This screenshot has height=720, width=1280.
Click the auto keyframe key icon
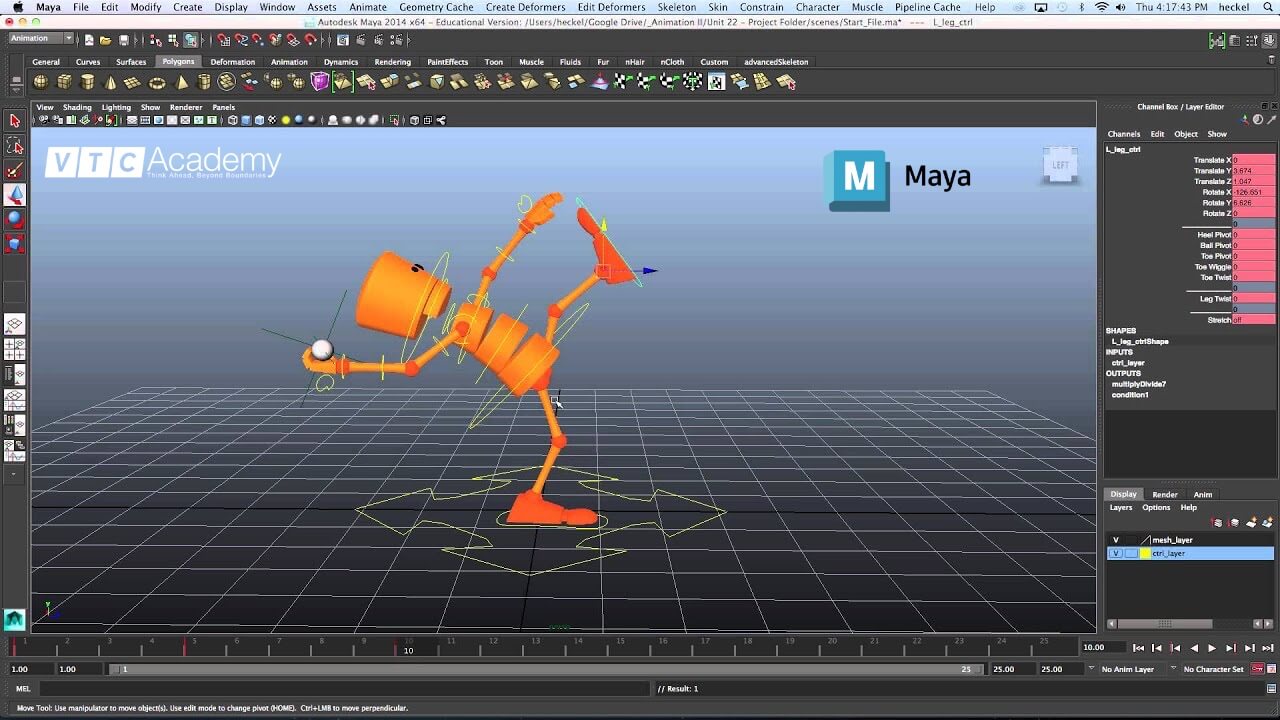click(1257, 669)
